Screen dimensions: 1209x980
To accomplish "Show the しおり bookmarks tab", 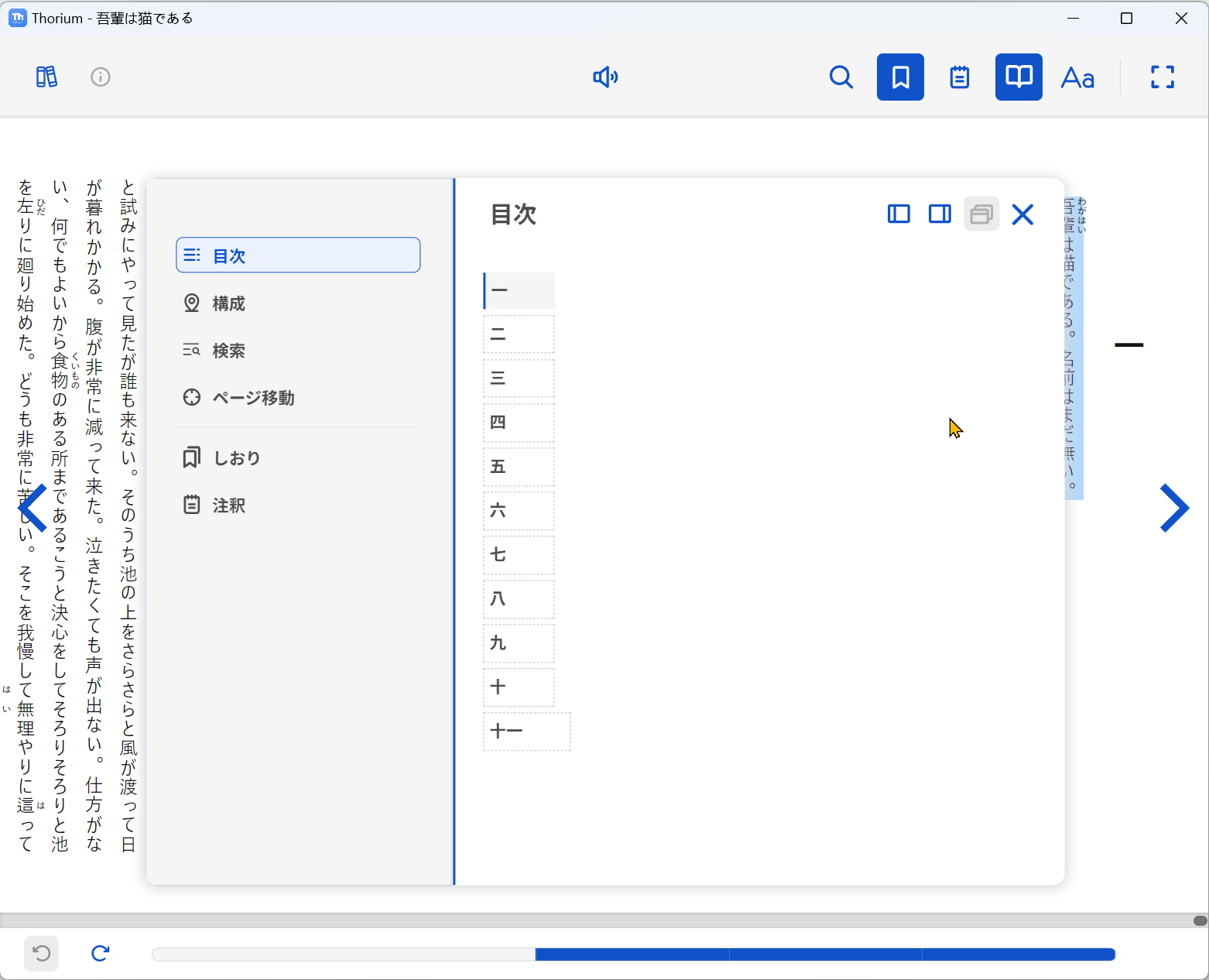I will click(298, 458).
